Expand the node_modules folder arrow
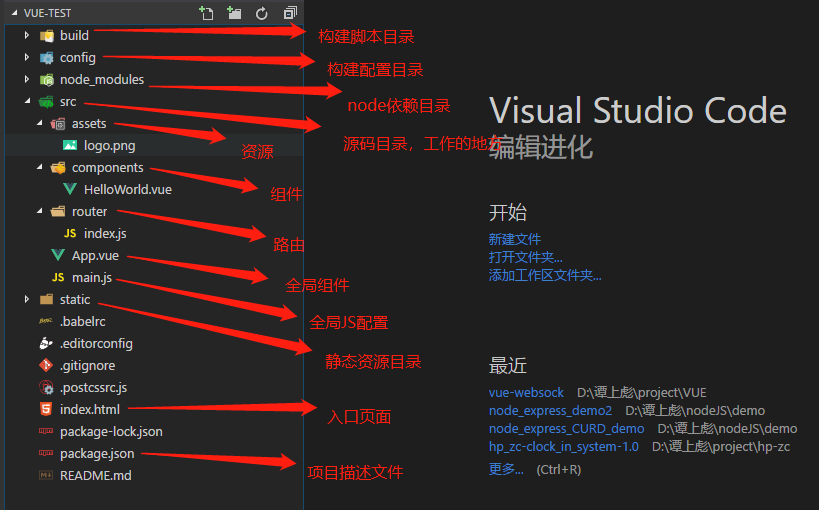The width and height of the screenshot is (819, 510). (27, 80)
